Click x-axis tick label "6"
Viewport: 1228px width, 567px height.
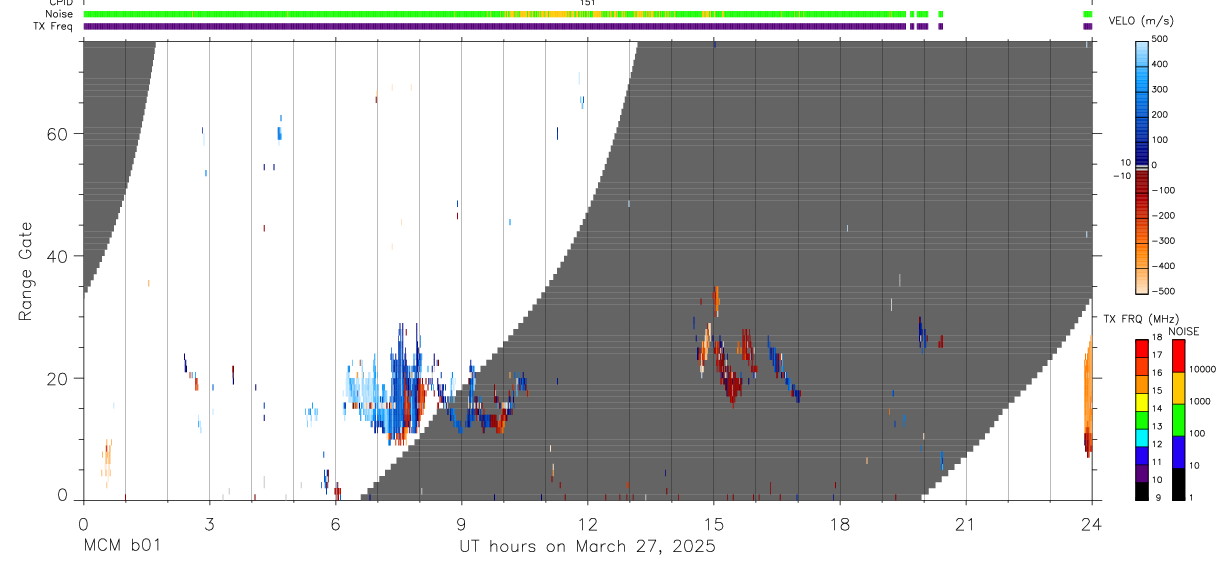coord(335,524)
